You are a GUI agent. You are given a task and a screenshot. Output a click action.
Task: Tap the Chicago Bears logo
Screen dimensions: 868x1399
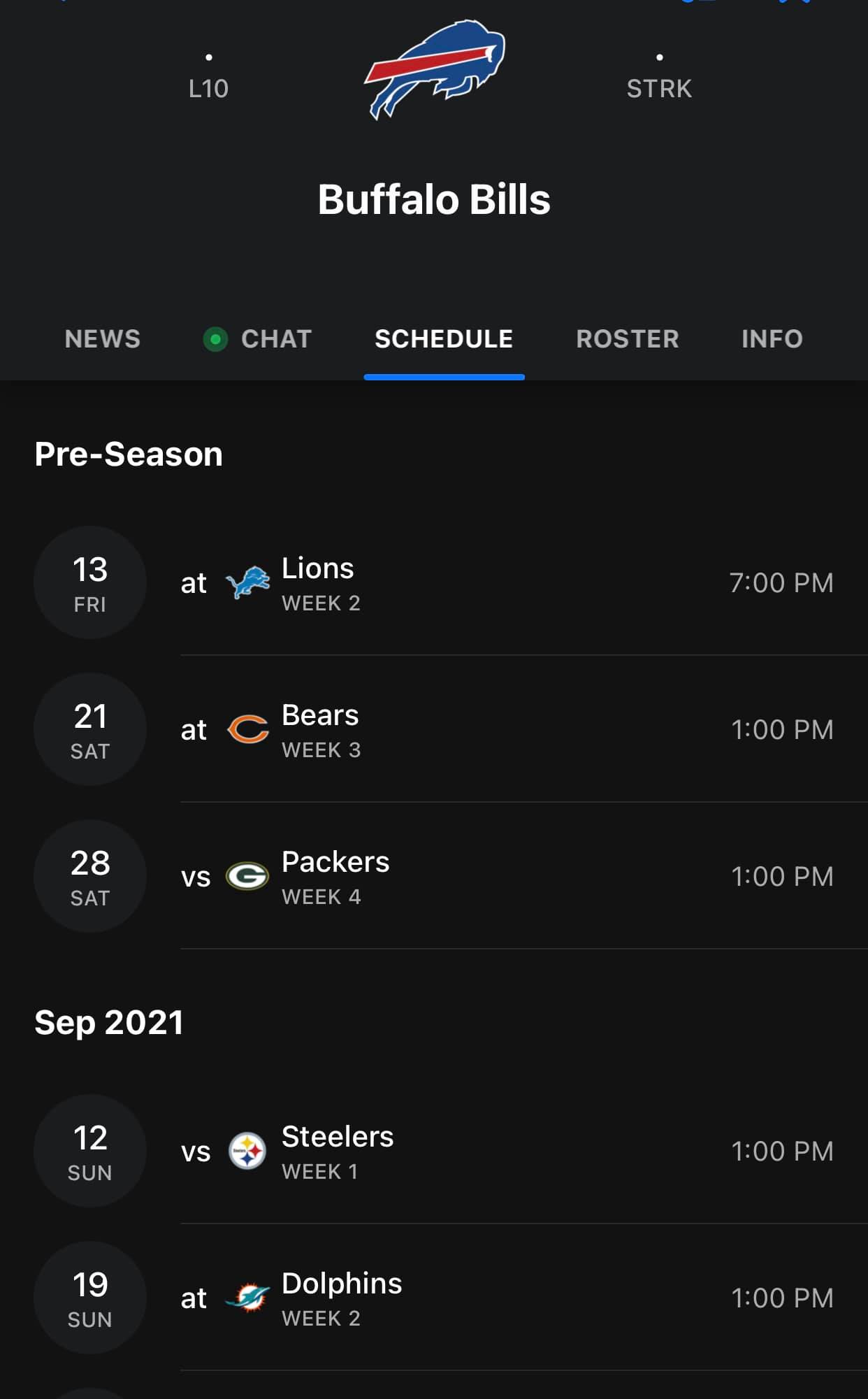pyautogui.click(x=247, y=729)
